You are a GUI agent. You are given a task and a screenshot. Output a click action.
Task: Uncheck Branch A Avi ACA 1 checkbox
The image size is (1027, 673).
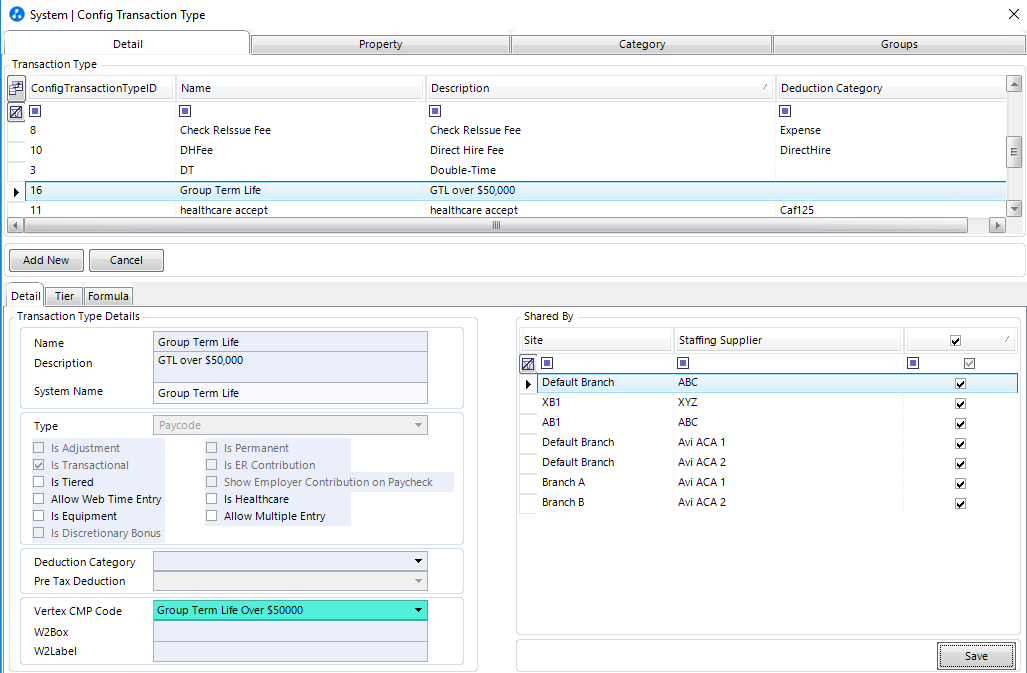[960, 484]
